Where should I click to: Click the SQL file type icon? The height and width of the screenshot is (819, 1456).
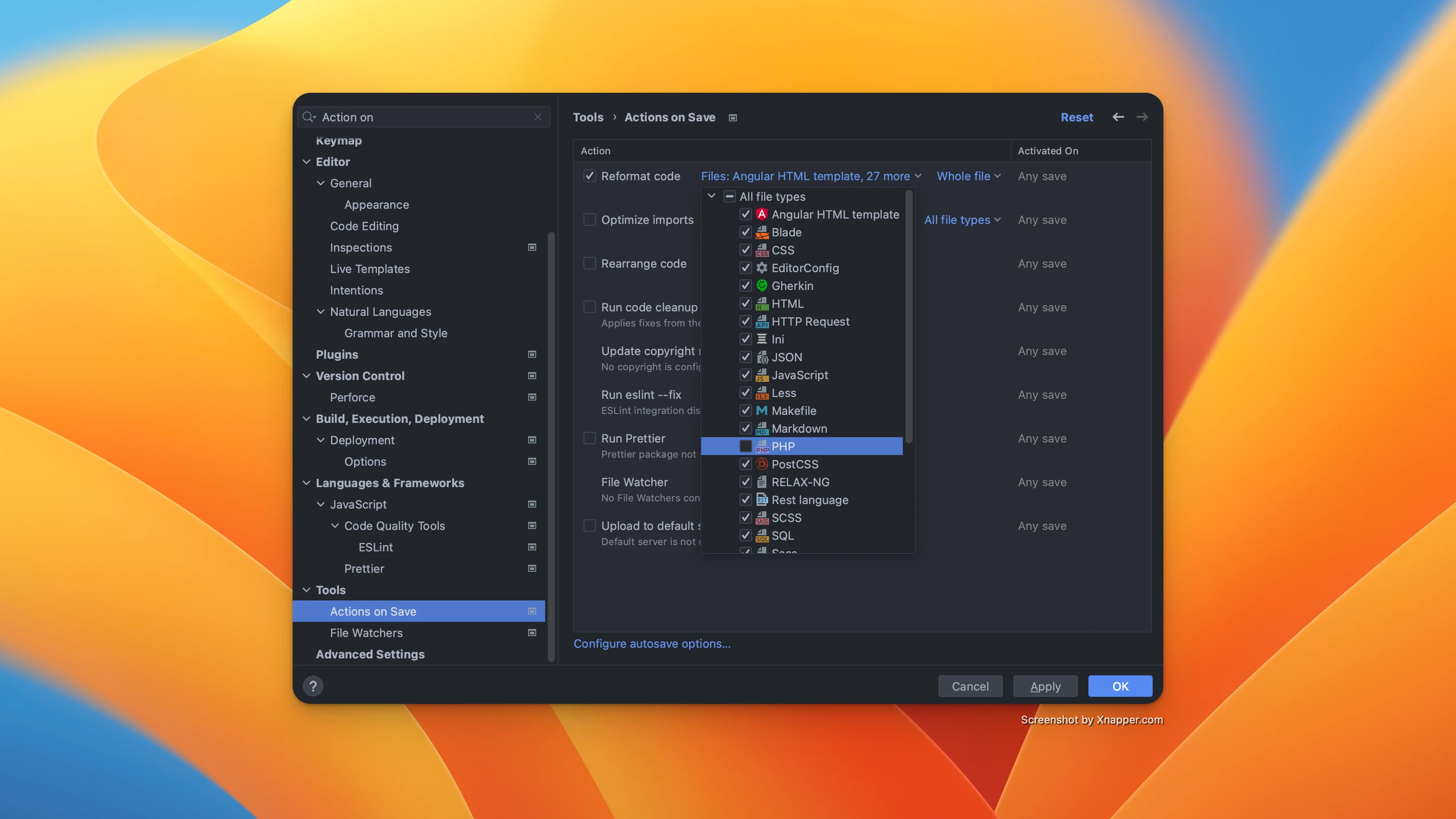[762, 535]
